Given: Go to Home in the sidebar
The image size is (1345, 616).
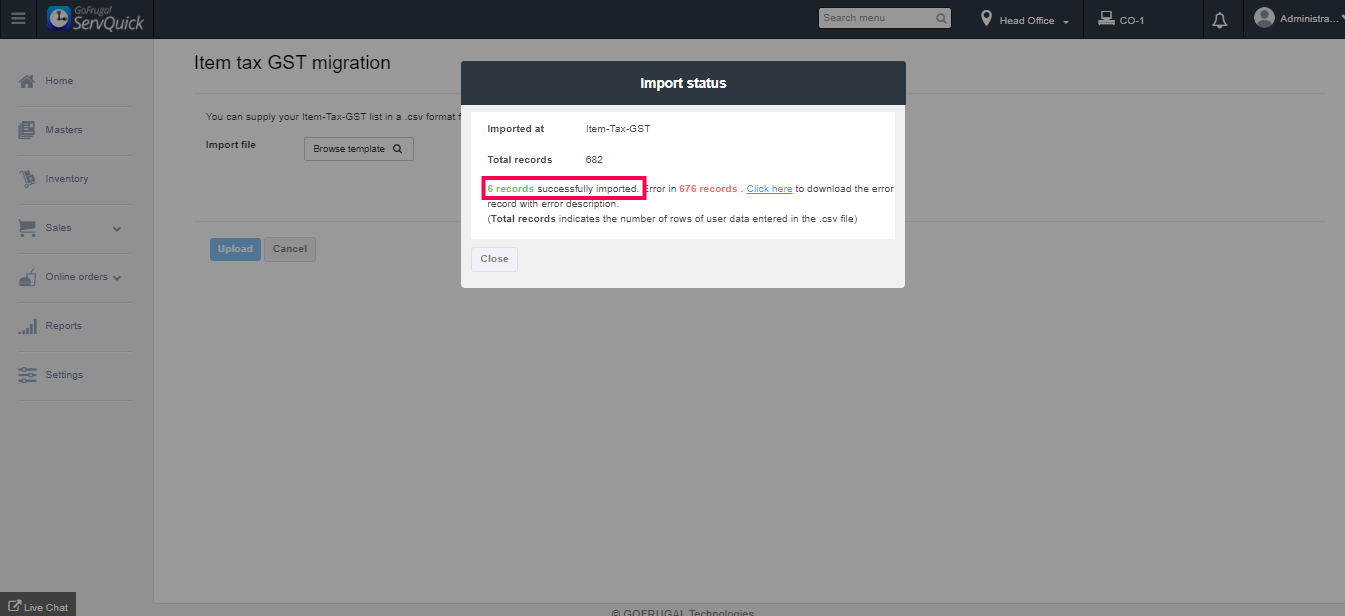Looking at the screenshot, I should click(59, 81).
